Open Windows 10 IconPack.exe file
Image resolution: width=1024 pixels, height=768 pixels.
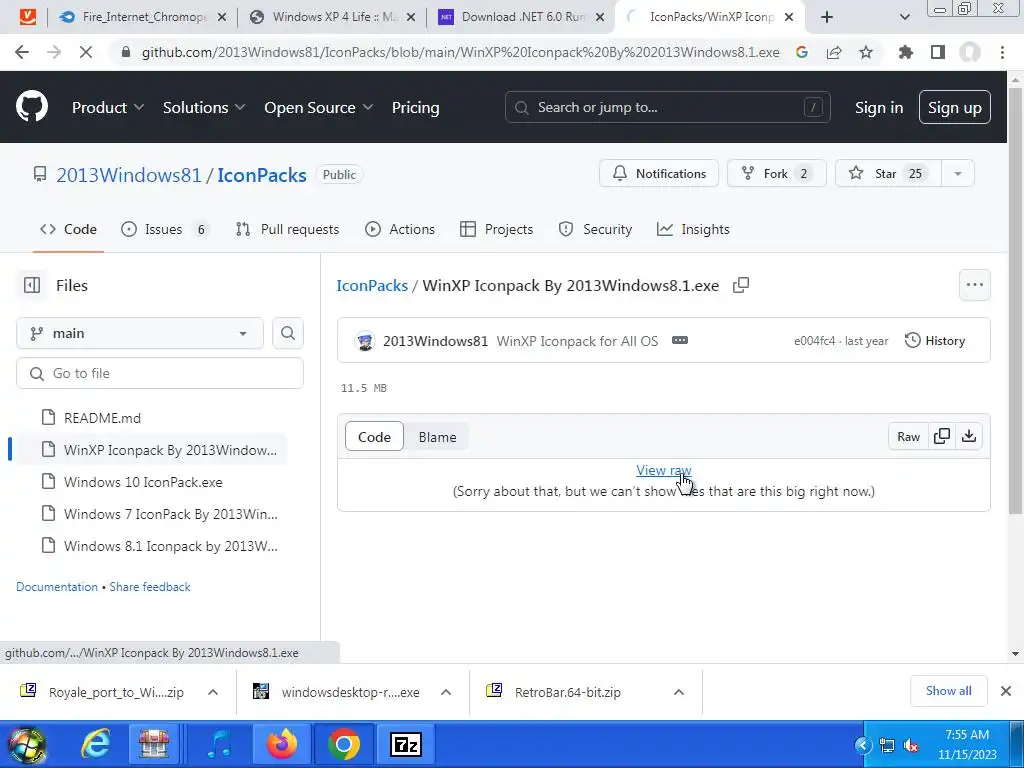(143, 482)
